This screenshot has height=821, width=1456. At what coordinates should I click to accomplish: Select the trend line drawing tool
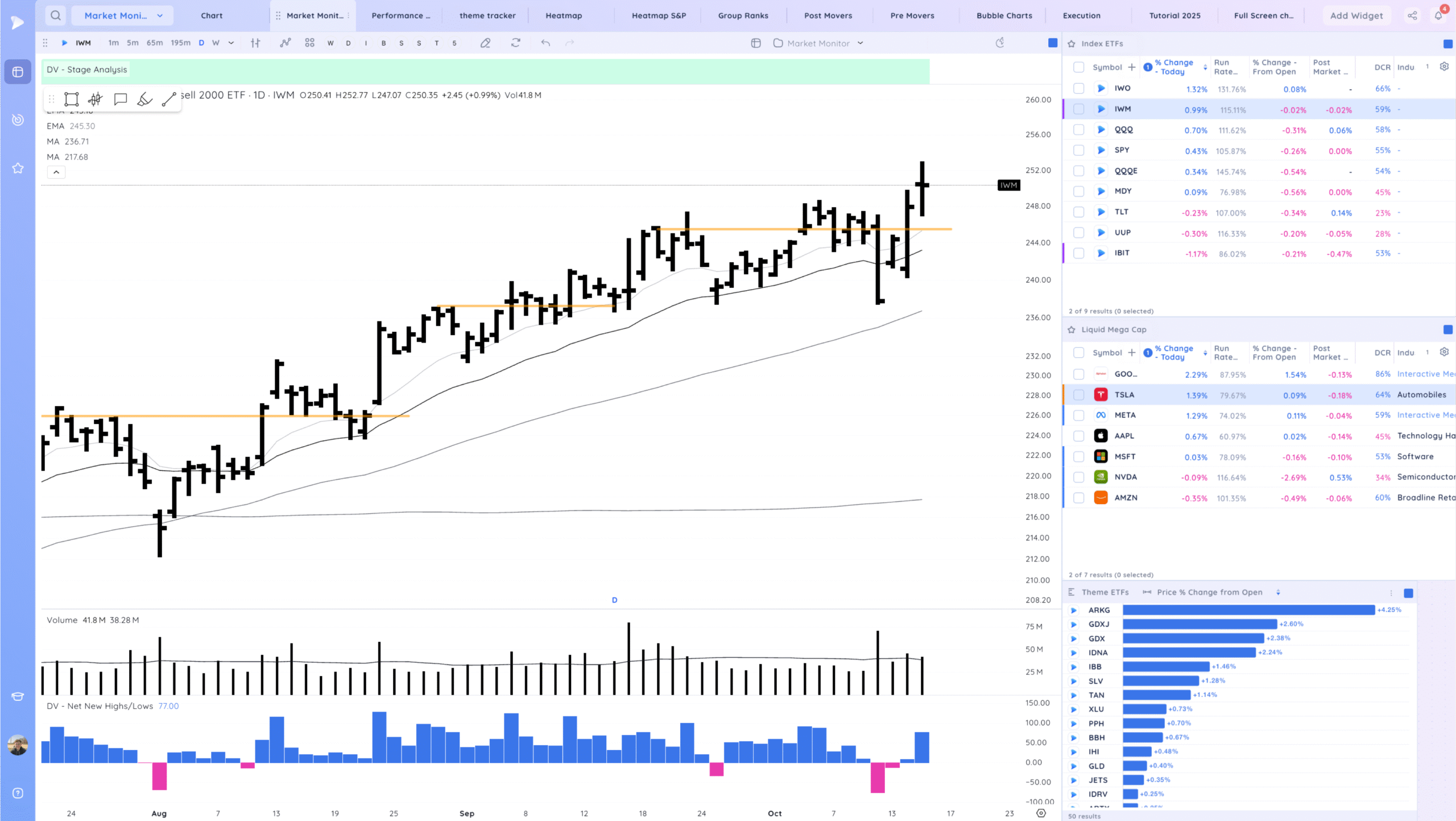point(169,100)
